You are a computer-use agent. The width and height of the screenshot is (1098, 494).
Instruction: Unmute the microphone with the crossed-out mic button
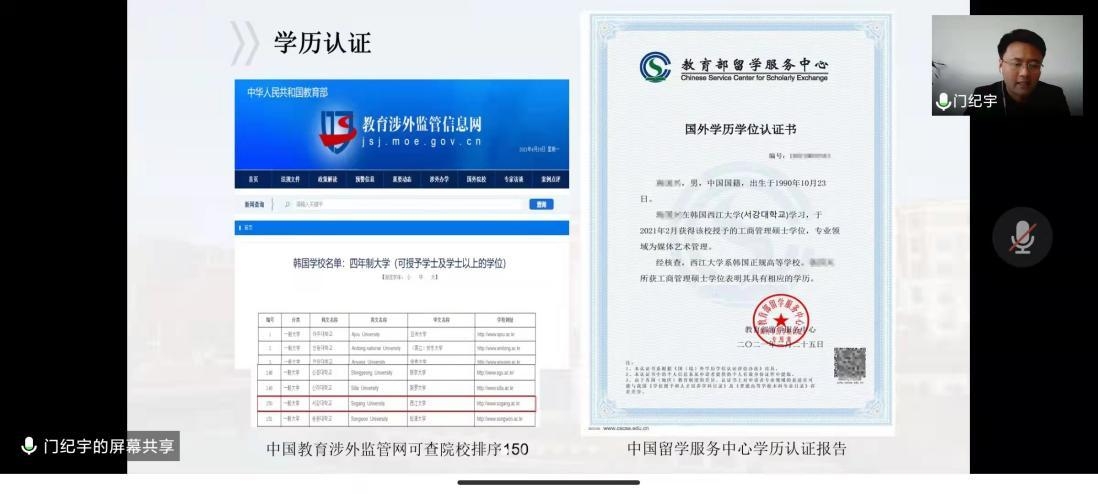(1021, 238)
